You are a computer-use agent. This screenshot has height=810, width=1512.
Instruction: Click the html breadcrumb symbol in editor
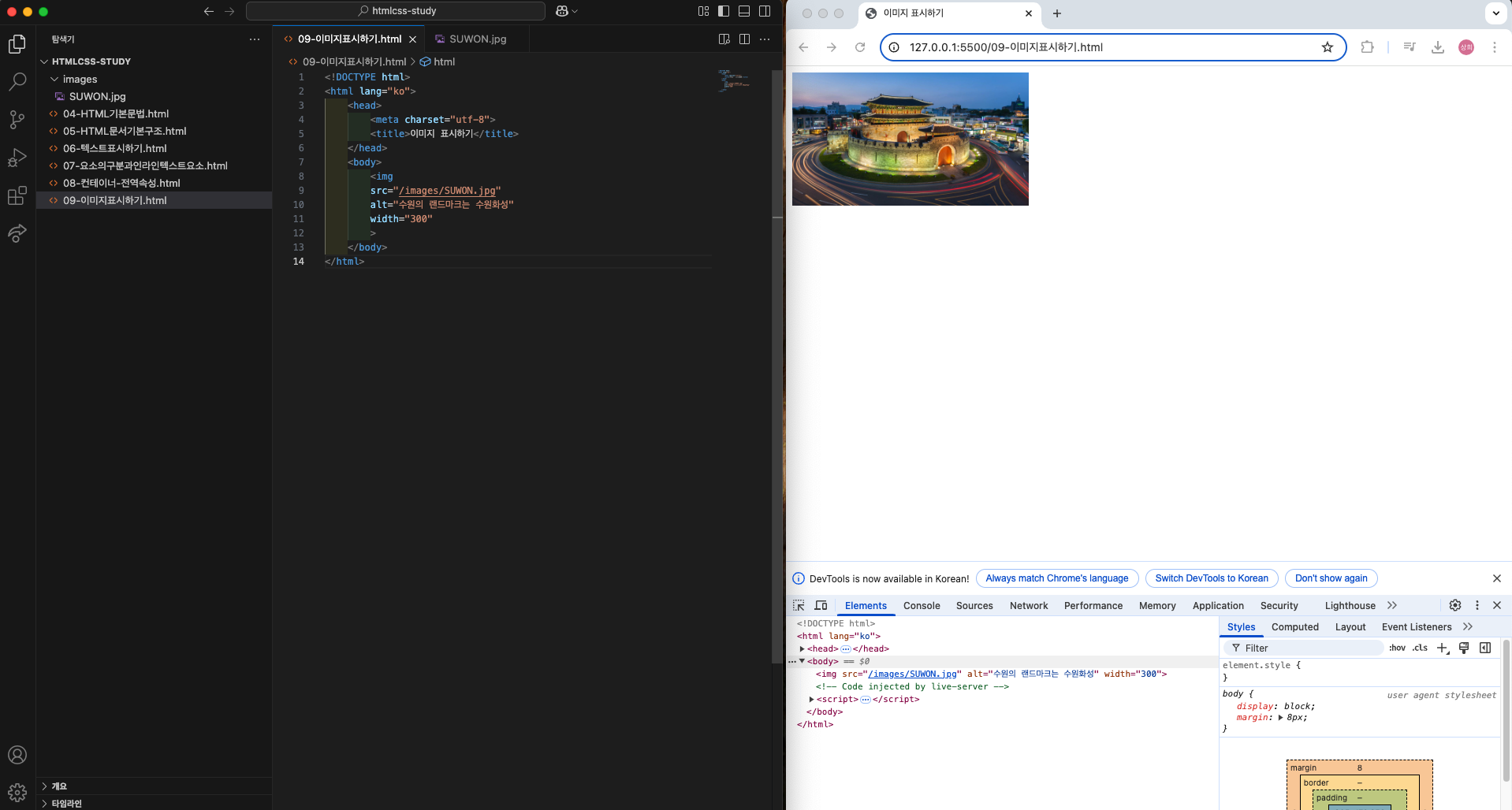click(x=438, y=61)
